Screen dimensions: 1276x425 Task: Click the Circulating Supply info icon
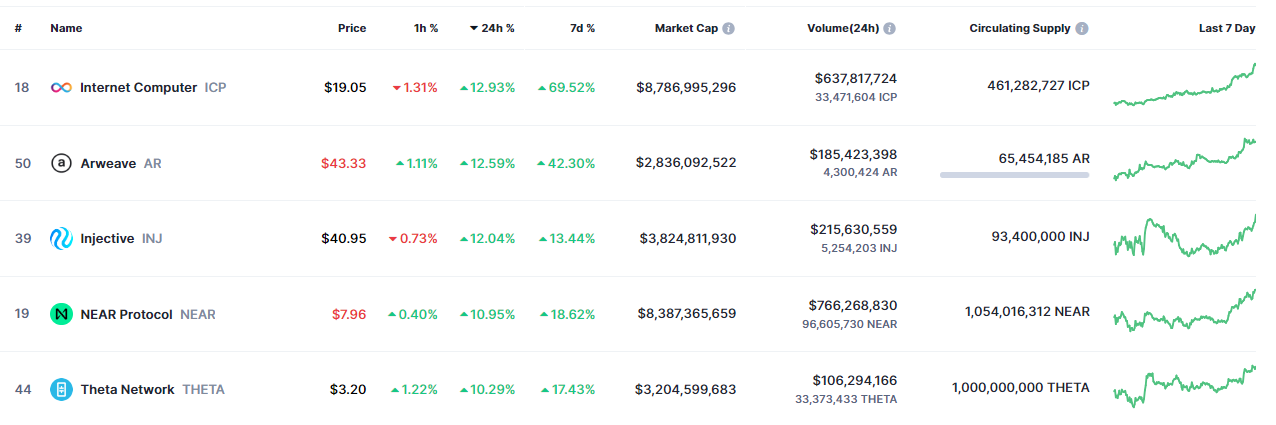click(1083, 28)
